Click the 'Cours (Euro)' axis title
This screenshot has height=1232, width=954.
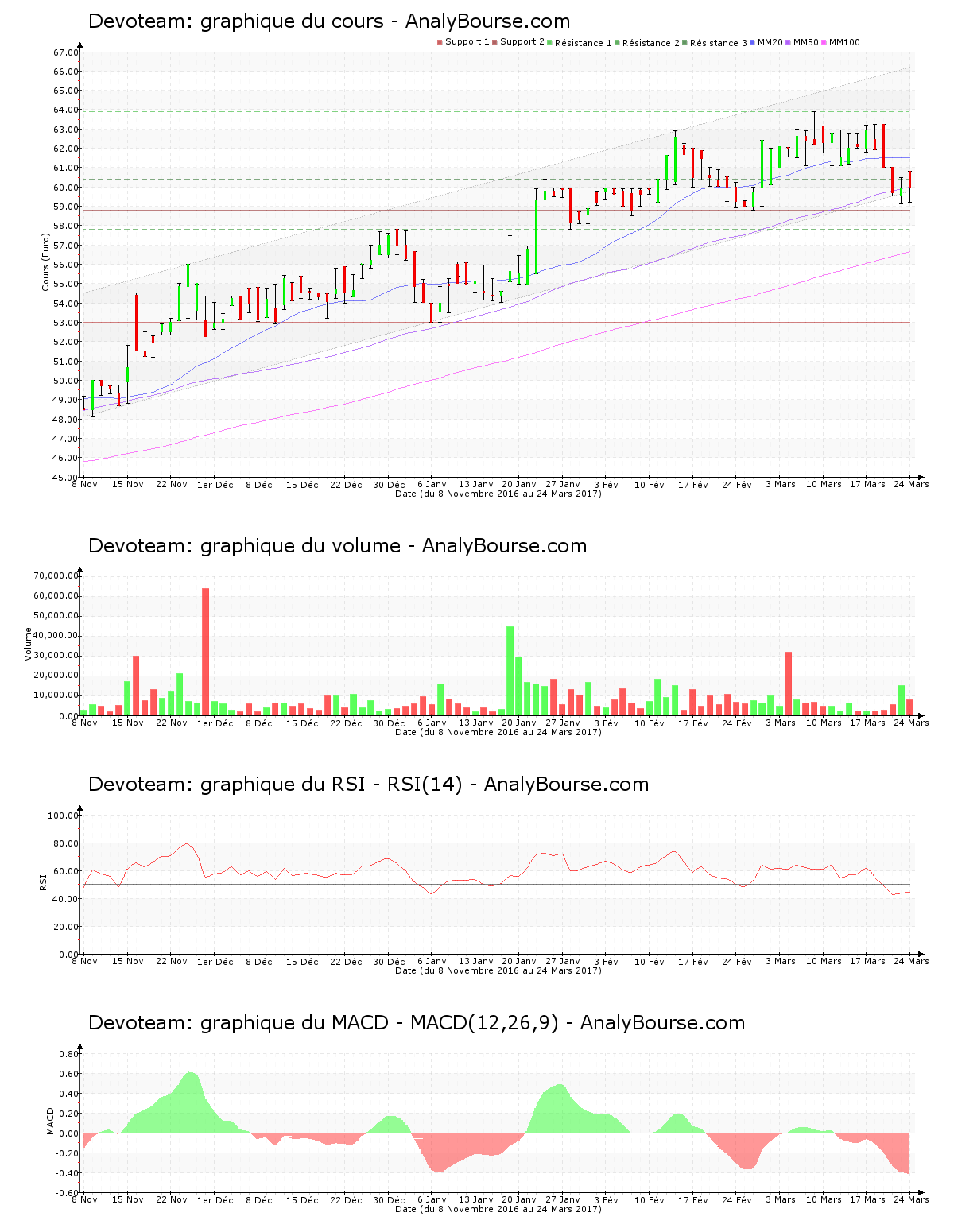[x=46, y=262]
